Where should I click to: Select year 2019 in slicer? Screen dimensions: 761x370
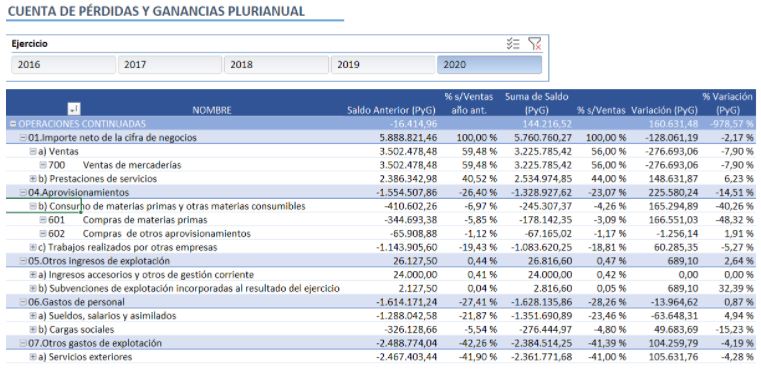(383, 65)
